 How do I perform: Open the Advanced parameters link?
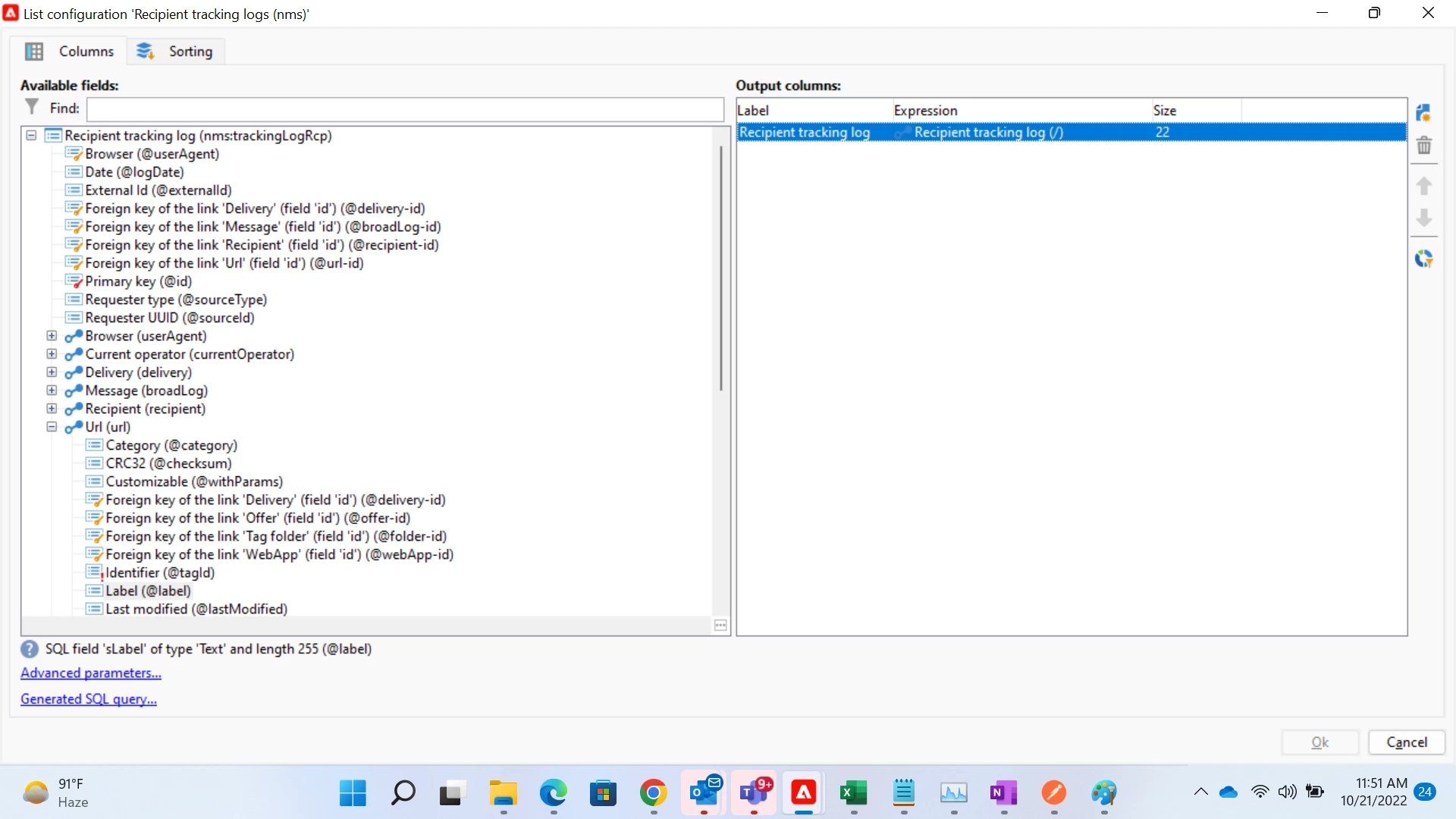[91, 673]
